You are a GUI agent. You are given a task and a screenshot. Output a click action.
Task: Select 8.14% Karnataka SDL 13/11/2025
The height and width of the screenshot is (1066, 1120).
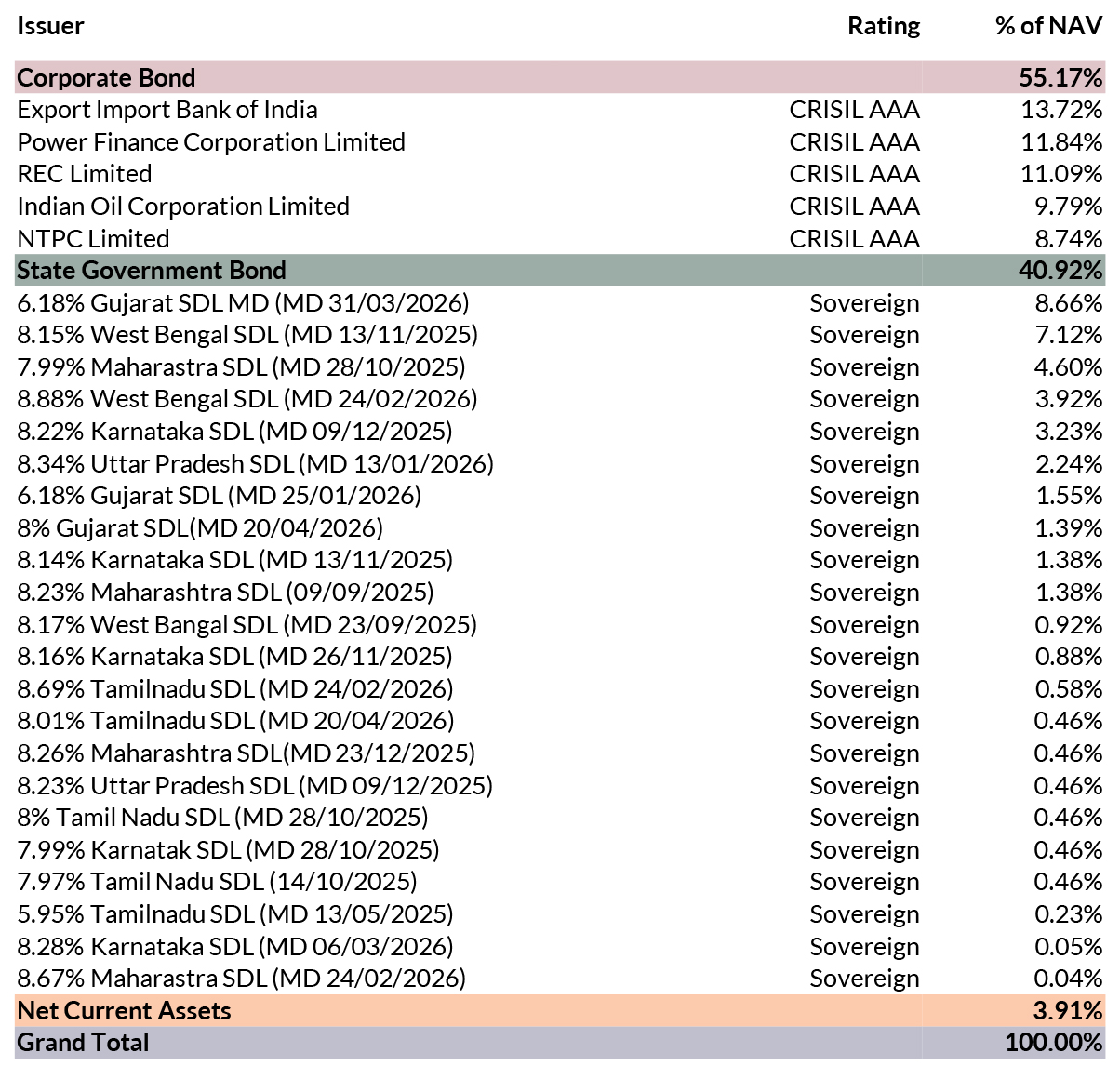[234, 560]
